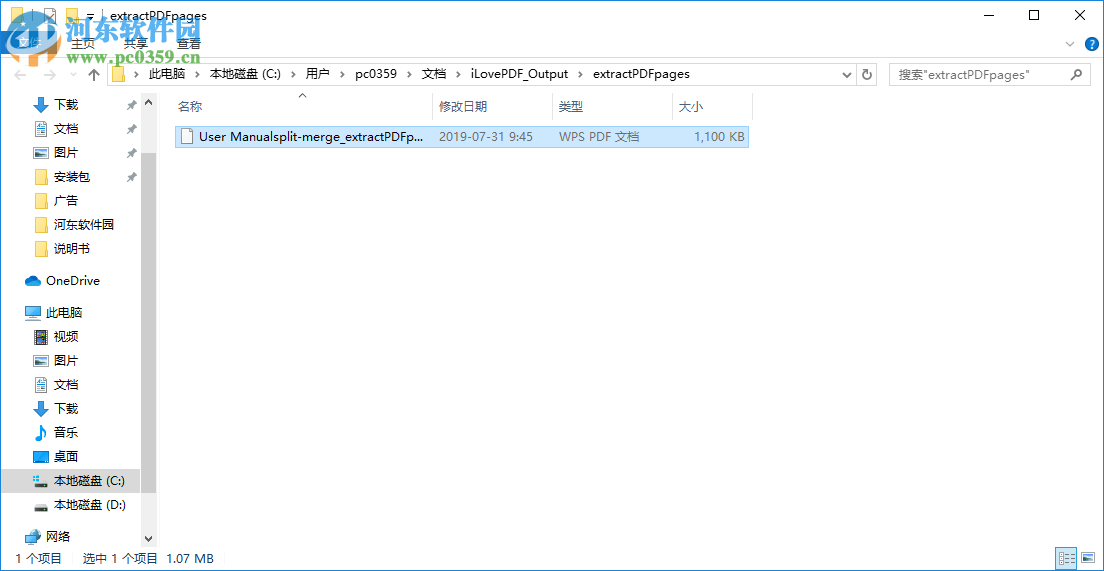Navigate up one folder level arrow
The width and height of the screenshot is (1104, 571).
pyautogui.click(x=94, y=74)
